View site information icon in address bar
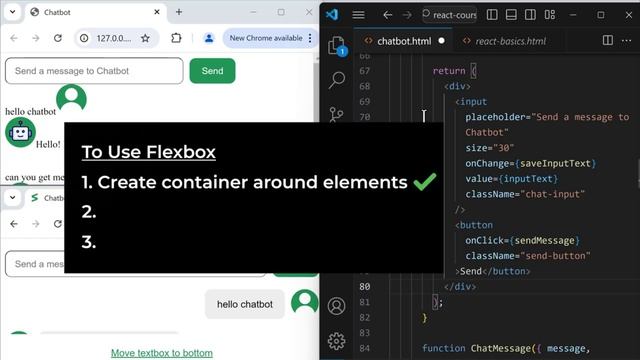640x360 pixels. click(84, 38)
